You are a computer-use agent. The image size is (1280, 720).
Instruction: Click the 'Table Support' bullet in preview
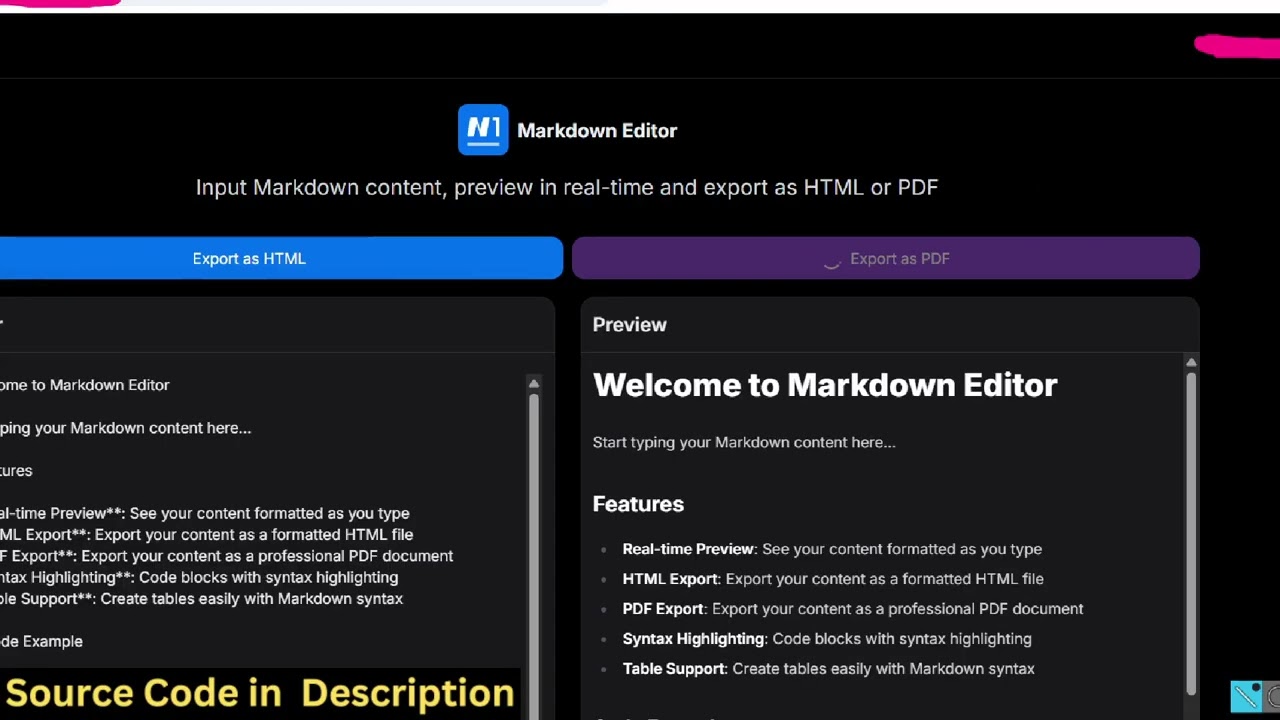828,669
